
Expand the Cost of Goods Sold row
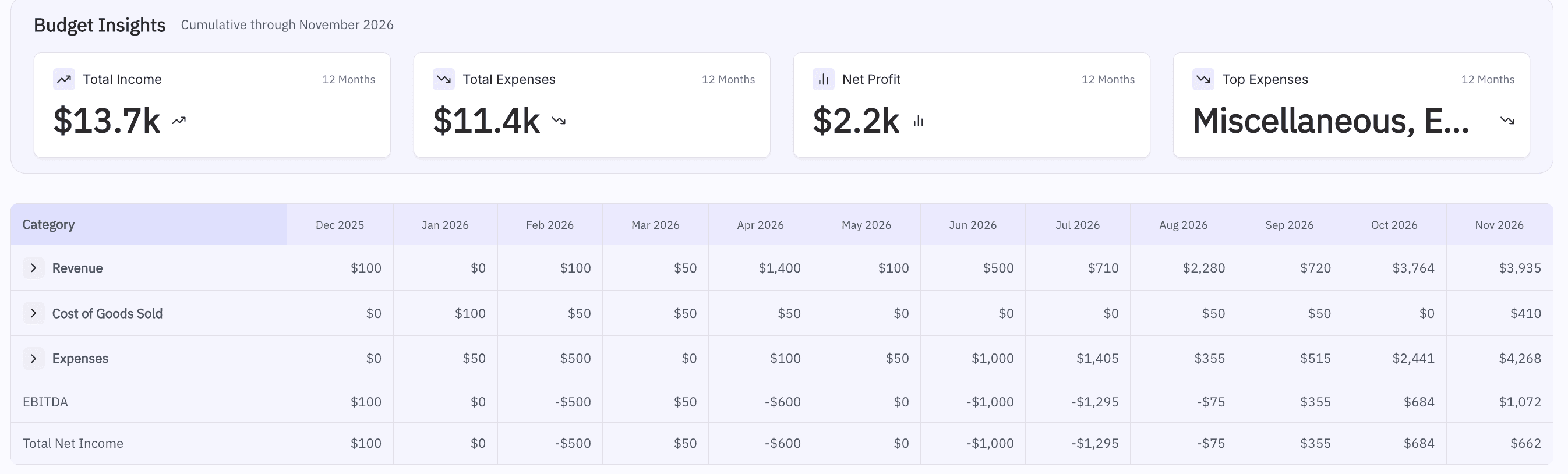pyautogui.click(x=33, y=313)
